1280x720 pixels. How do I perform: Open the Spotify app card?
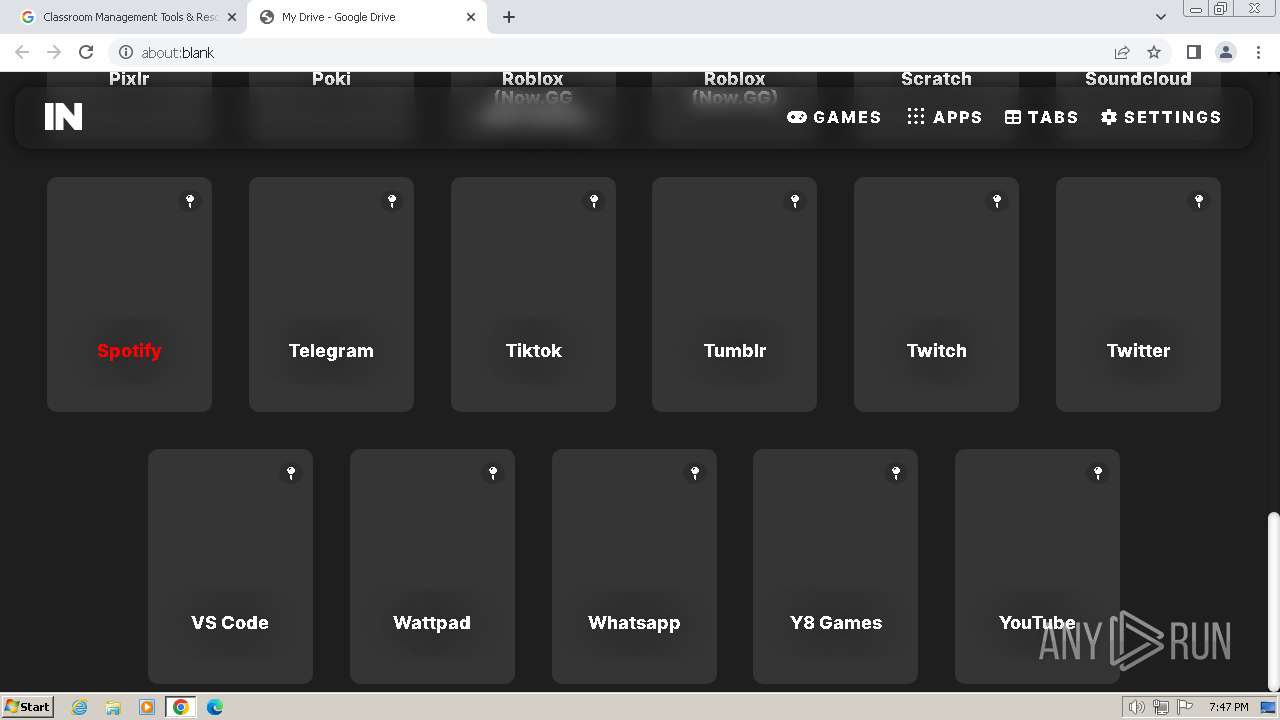[129, 294]
